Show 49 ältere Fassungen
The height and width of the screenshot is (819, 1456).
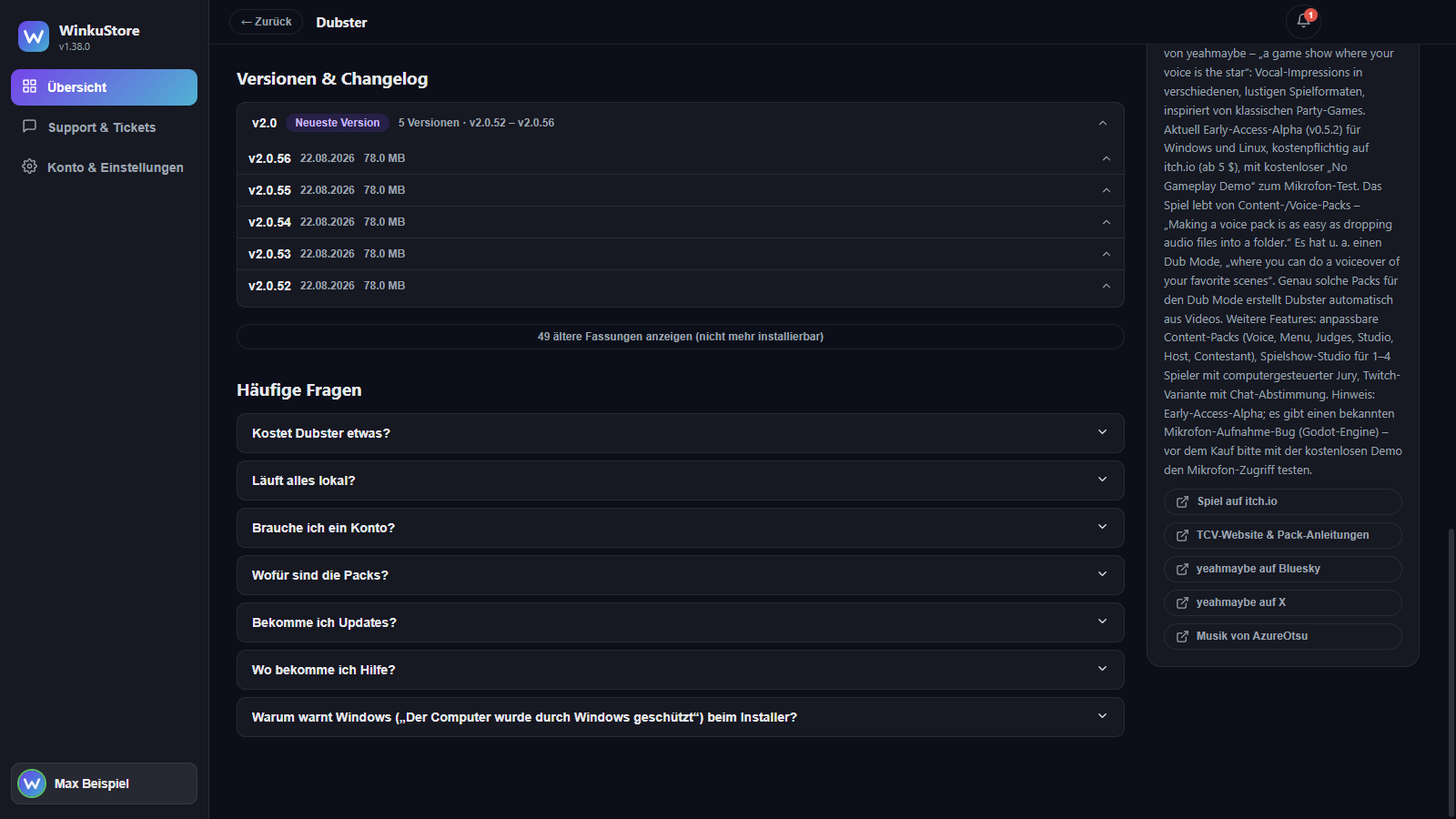tap(680, 337)
